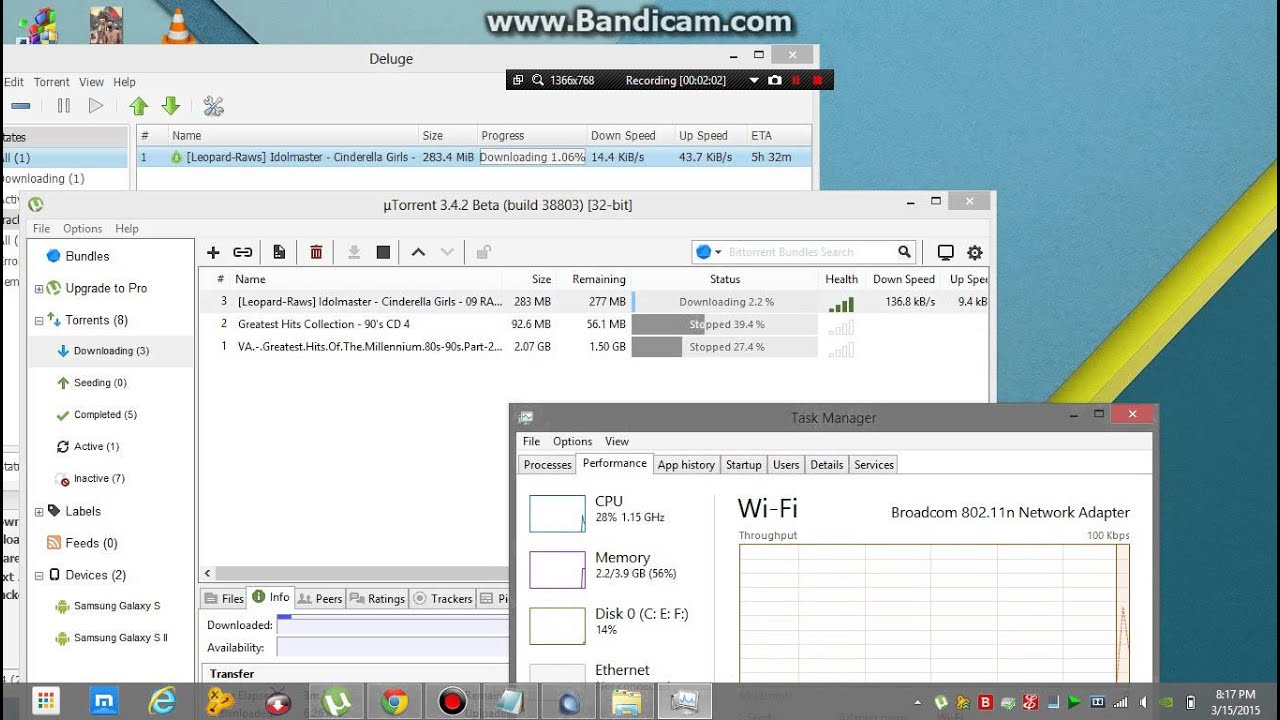Click Deluge pause torrent icon

click(64, 105)
